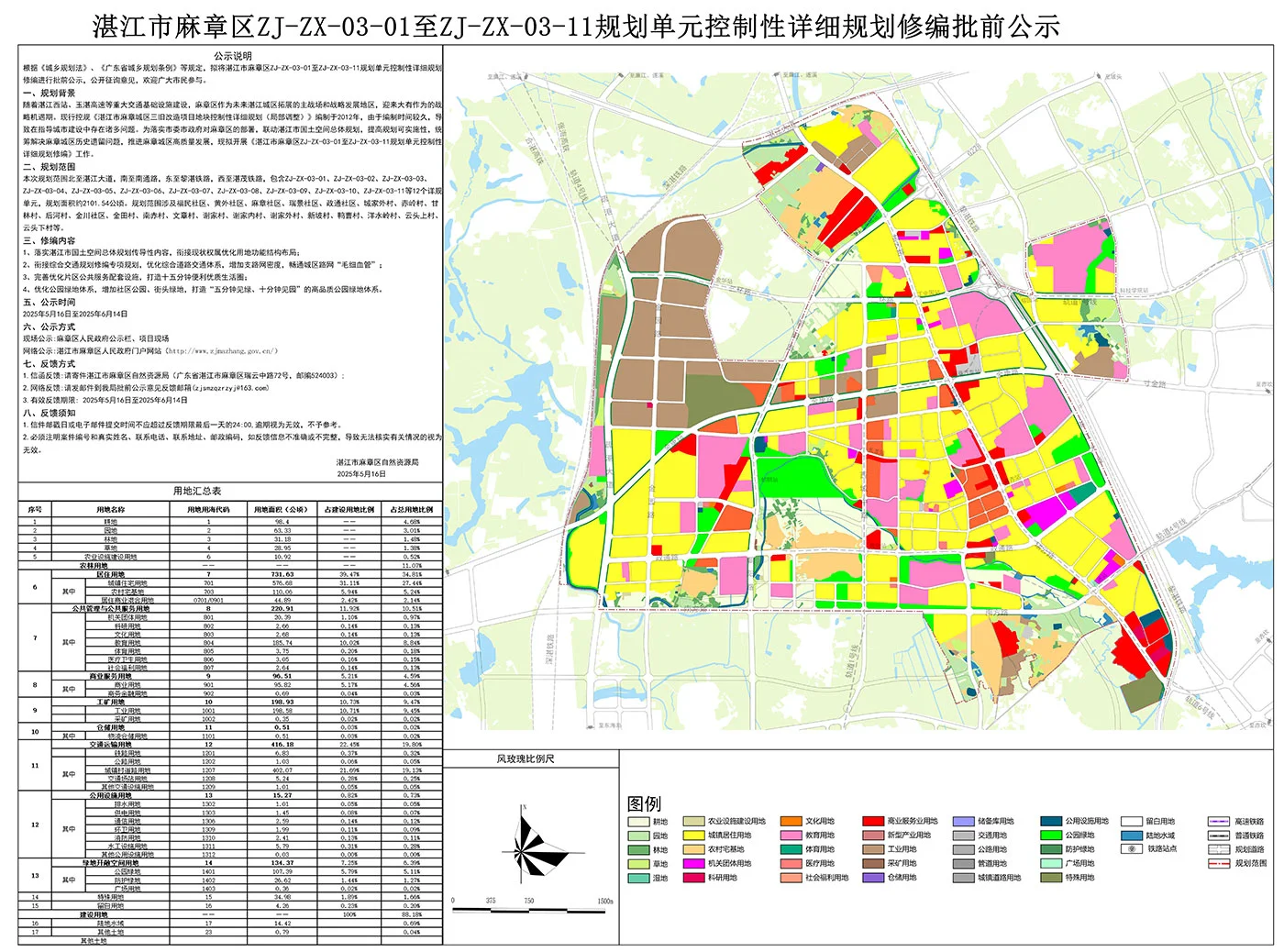This screenshot has height=952, width=1284.
Task: Click the 占总用地比例 column header
Action: pyautogui.click(x=411, y=509)
